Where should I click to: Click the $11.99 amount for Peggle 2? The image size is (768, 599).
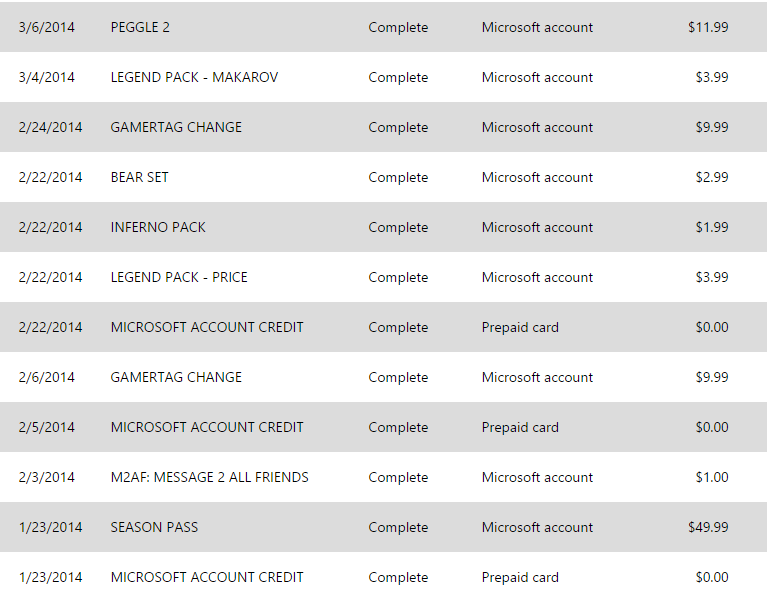[x=708, y=27]
